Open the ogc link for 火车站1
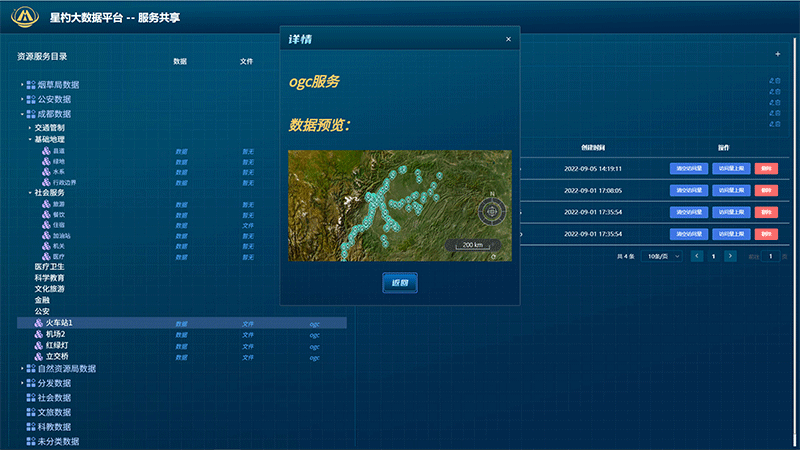The height and width of the screenshot is (450, 800). pyautogui.click(x=314, y=324)
